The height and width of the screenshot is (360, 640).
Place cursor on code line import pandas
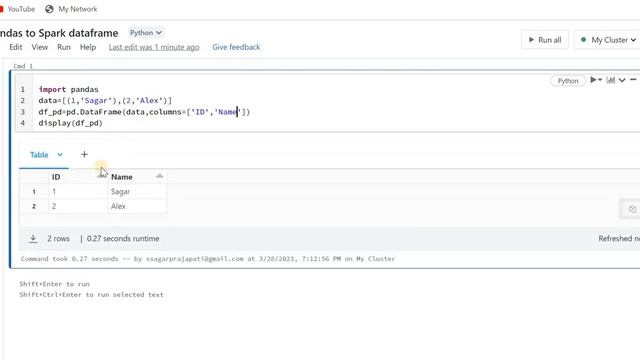pos(69,89)
